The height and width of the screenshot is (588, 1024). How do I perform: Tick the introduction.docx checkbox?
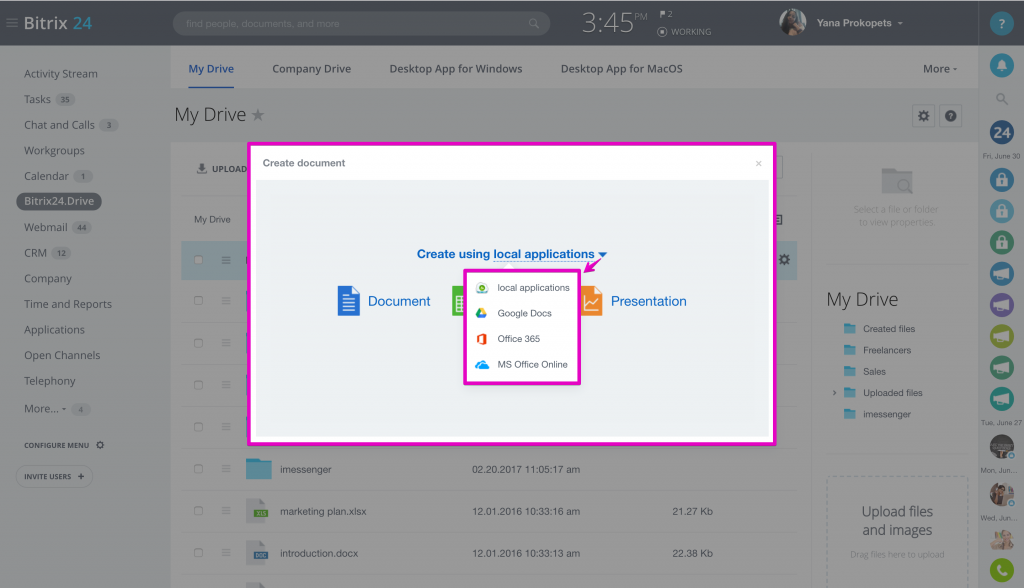[199, 553]
